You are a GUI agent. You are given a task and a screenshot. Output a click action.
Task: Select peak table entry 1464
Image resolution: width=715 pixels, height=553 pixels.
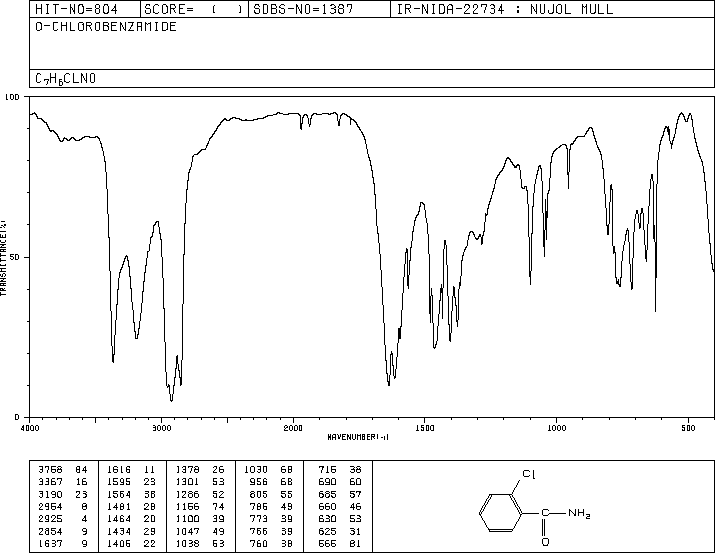131,519
